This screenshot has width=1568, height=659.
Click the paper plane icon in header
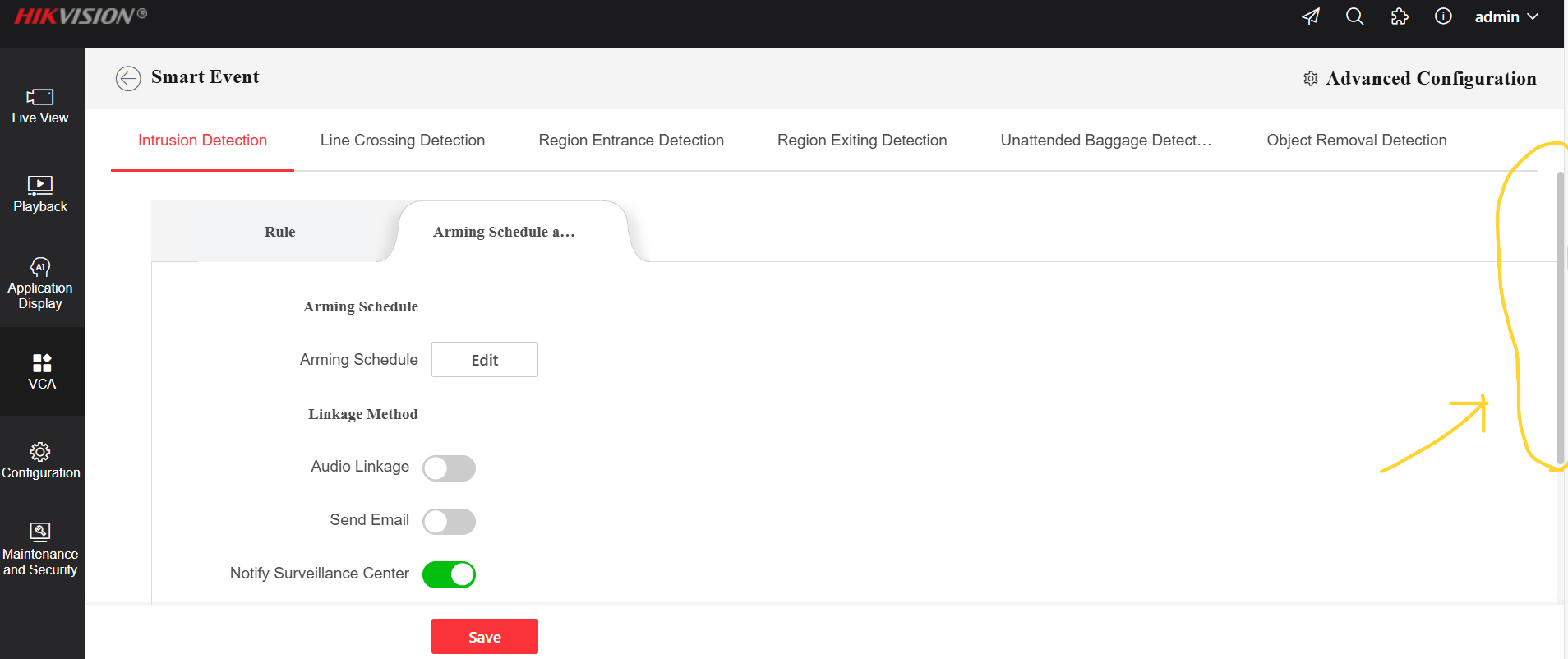pos(1311,16)
